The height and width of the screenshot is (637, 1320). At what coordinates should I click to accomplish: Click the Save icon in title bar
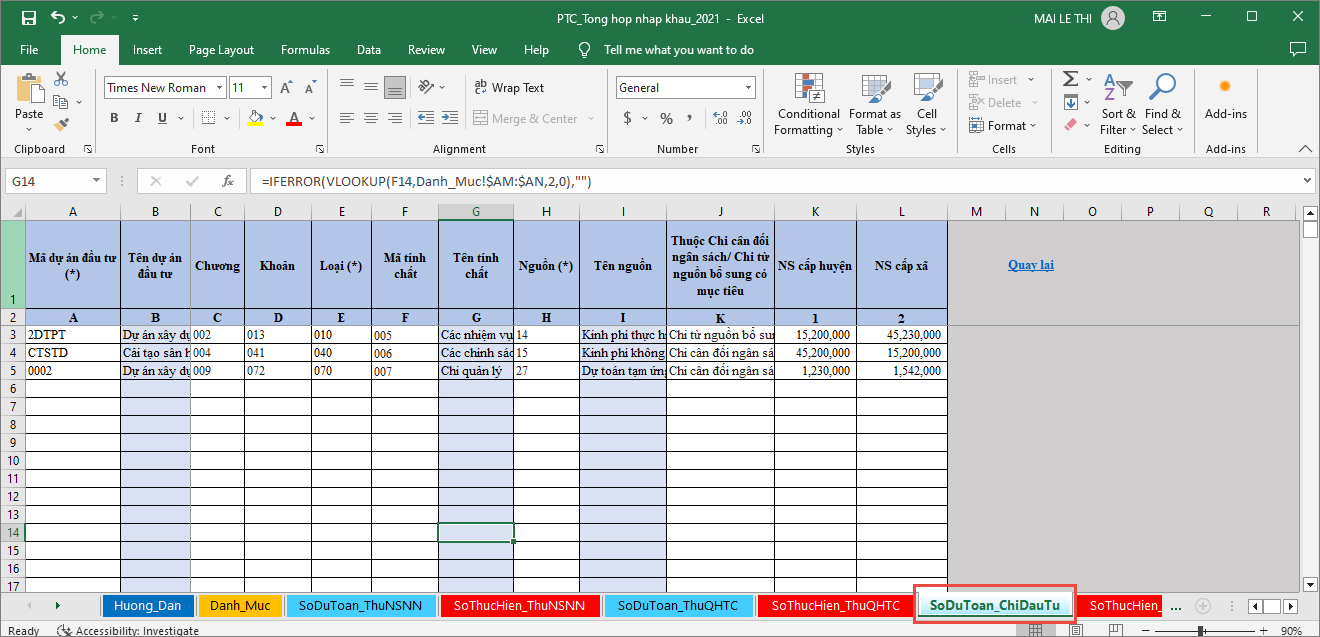[28, 18]
